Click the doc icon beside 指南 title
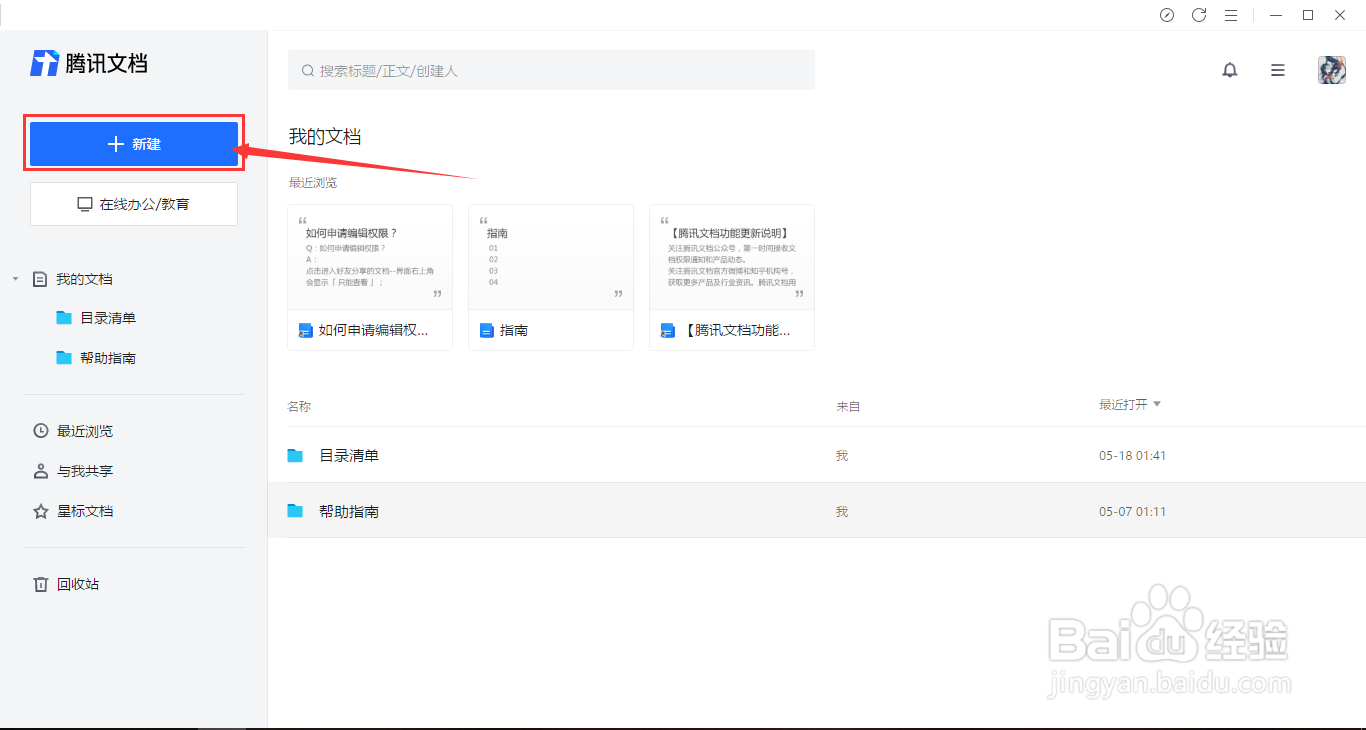The width and height of the screenshot is (1366, 730). [x=487, y=330]
